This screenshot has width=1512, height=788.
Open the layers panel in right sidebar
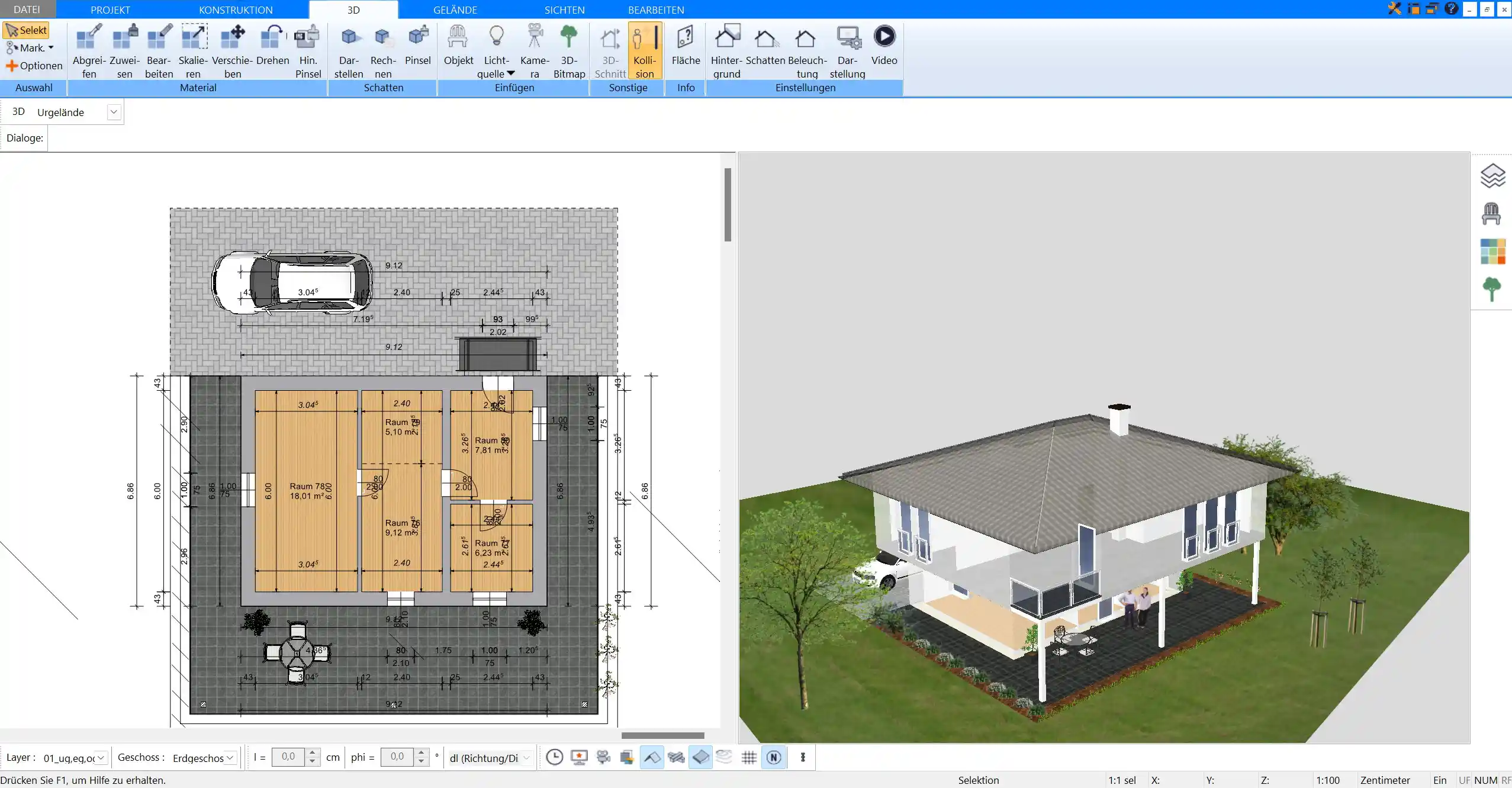coord(1492,175)
